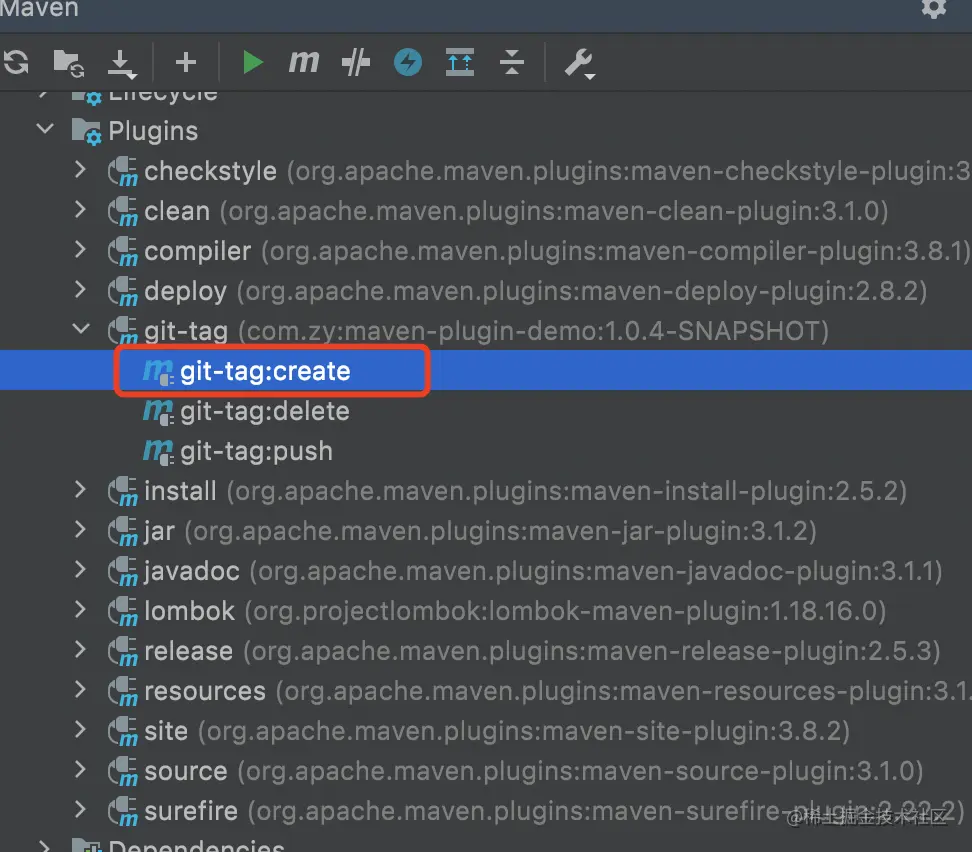Click the git-tag:push goal icon

point(158,451)
